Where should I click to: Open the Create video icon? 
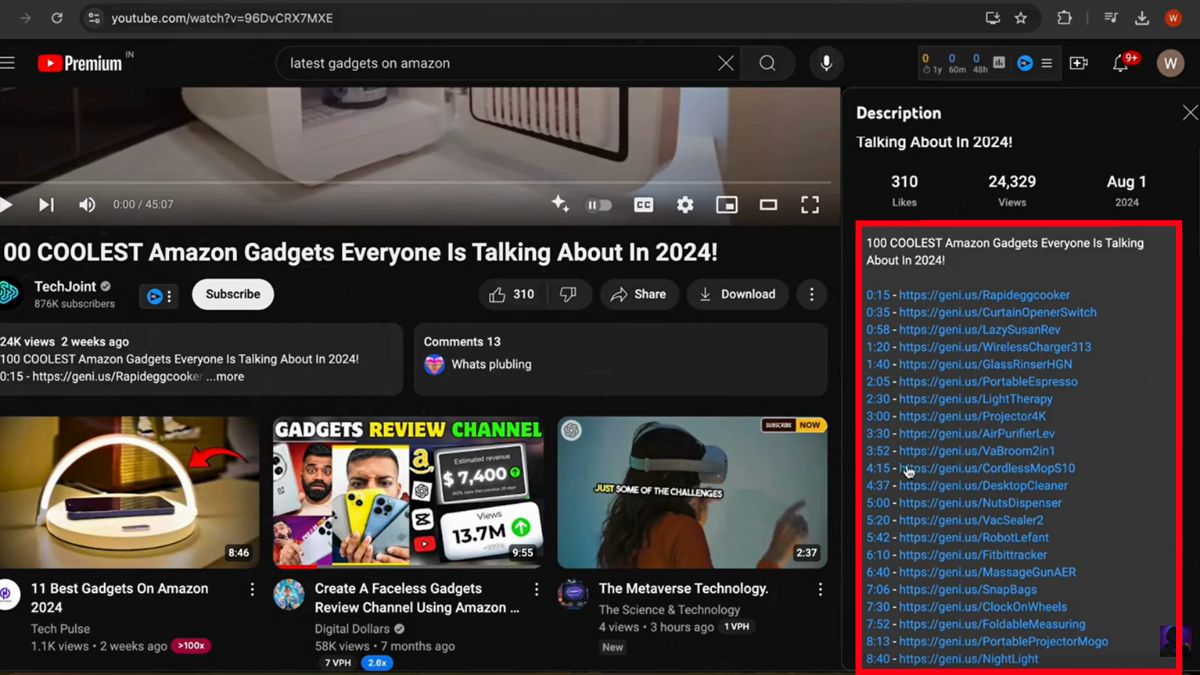click(1079, 62)
